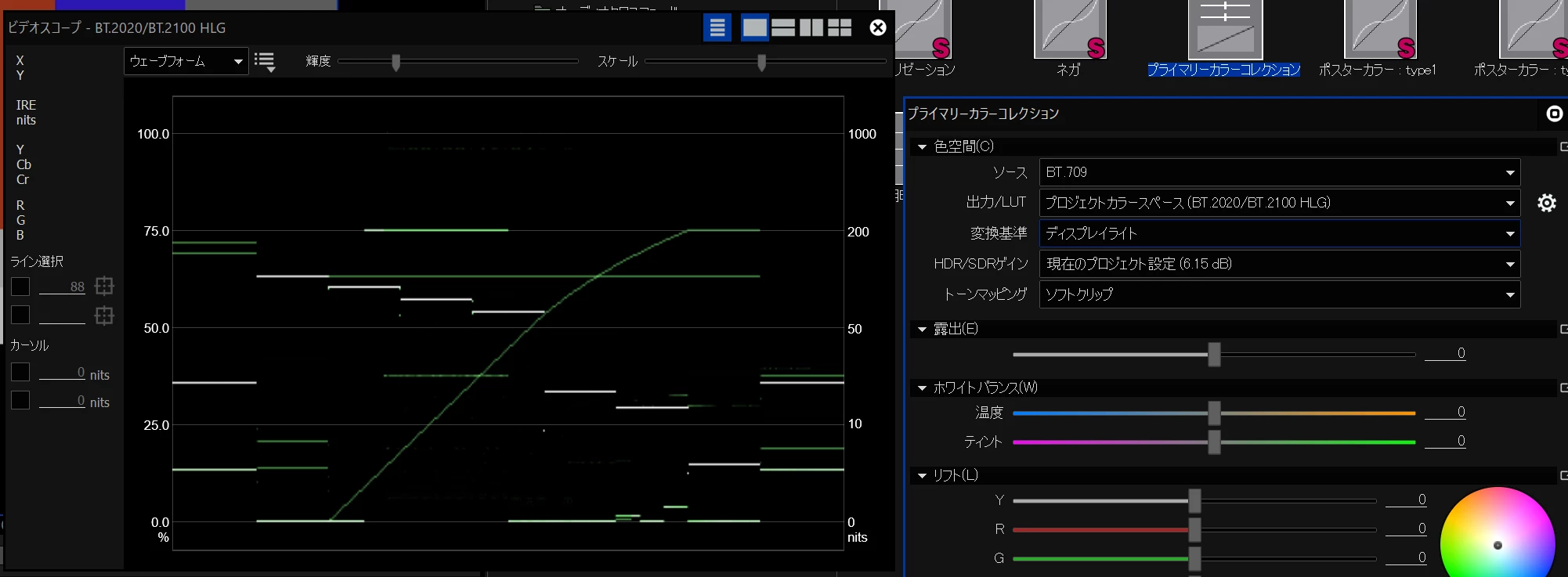1568x577 pixels.
Task: Click the ライン選択 value field showing 88
Action: pyautogui.click(x=62, y=287)
